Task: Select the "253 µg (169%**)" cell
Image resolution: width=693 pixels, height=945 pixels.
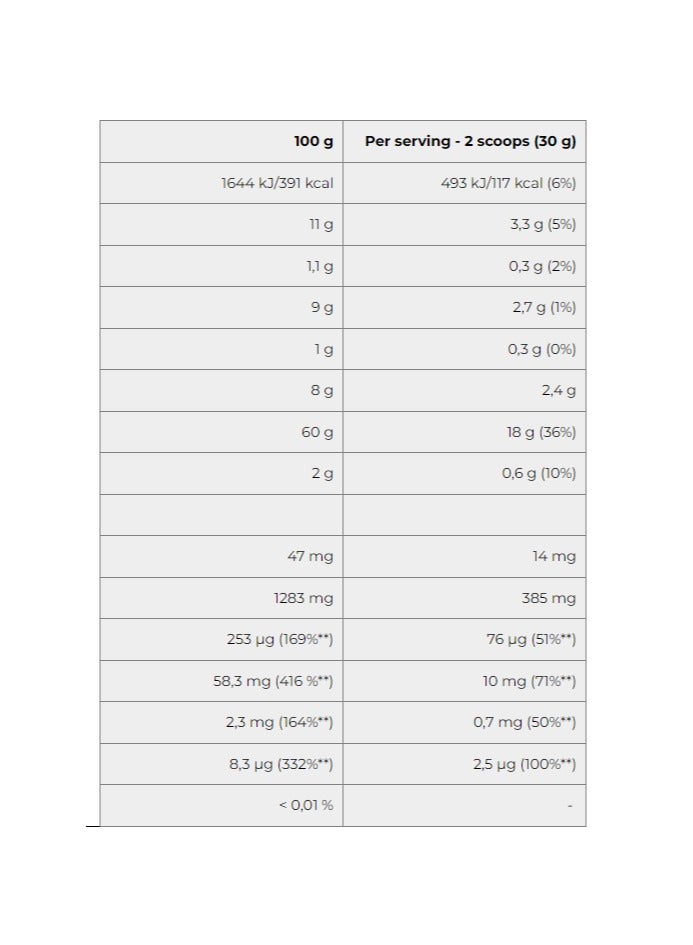Action: click(279, 639)
